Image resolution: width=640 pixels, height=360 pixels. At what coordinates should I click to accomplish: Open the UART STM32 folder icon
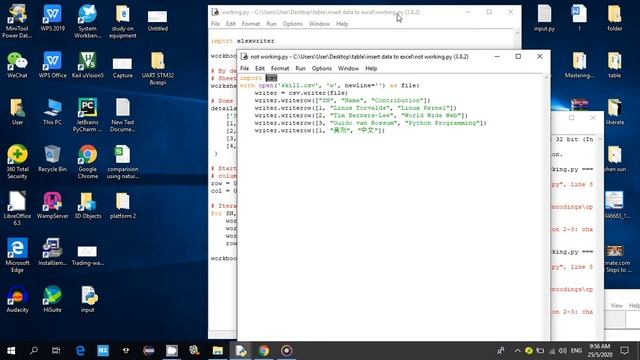158,68
